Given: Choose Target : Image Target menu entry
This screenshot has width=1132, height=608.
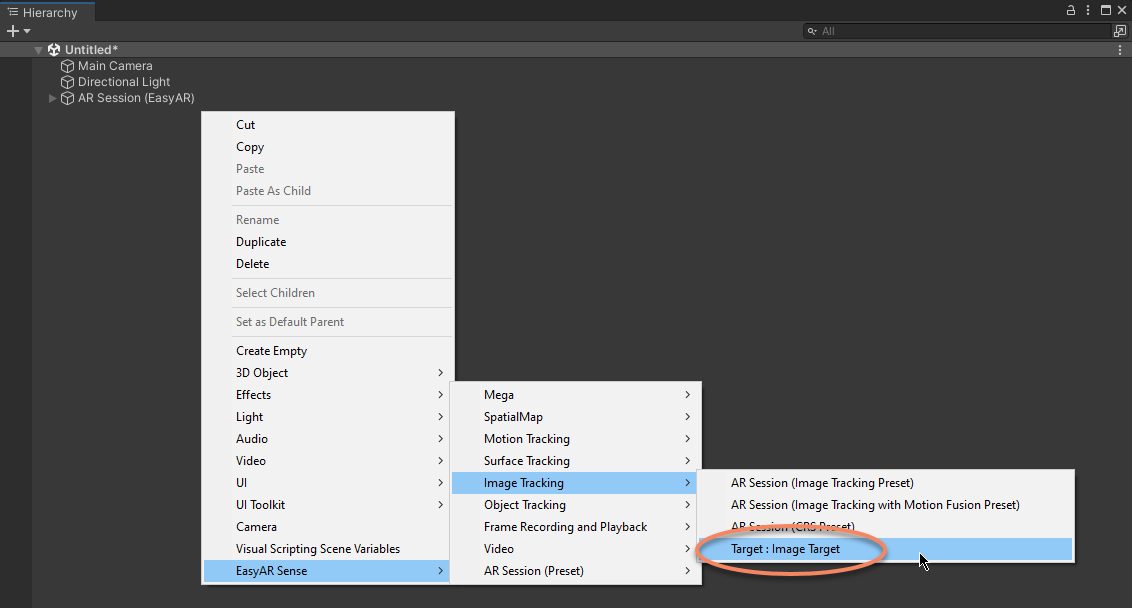Looking at the screenshot, I should 785,549.
